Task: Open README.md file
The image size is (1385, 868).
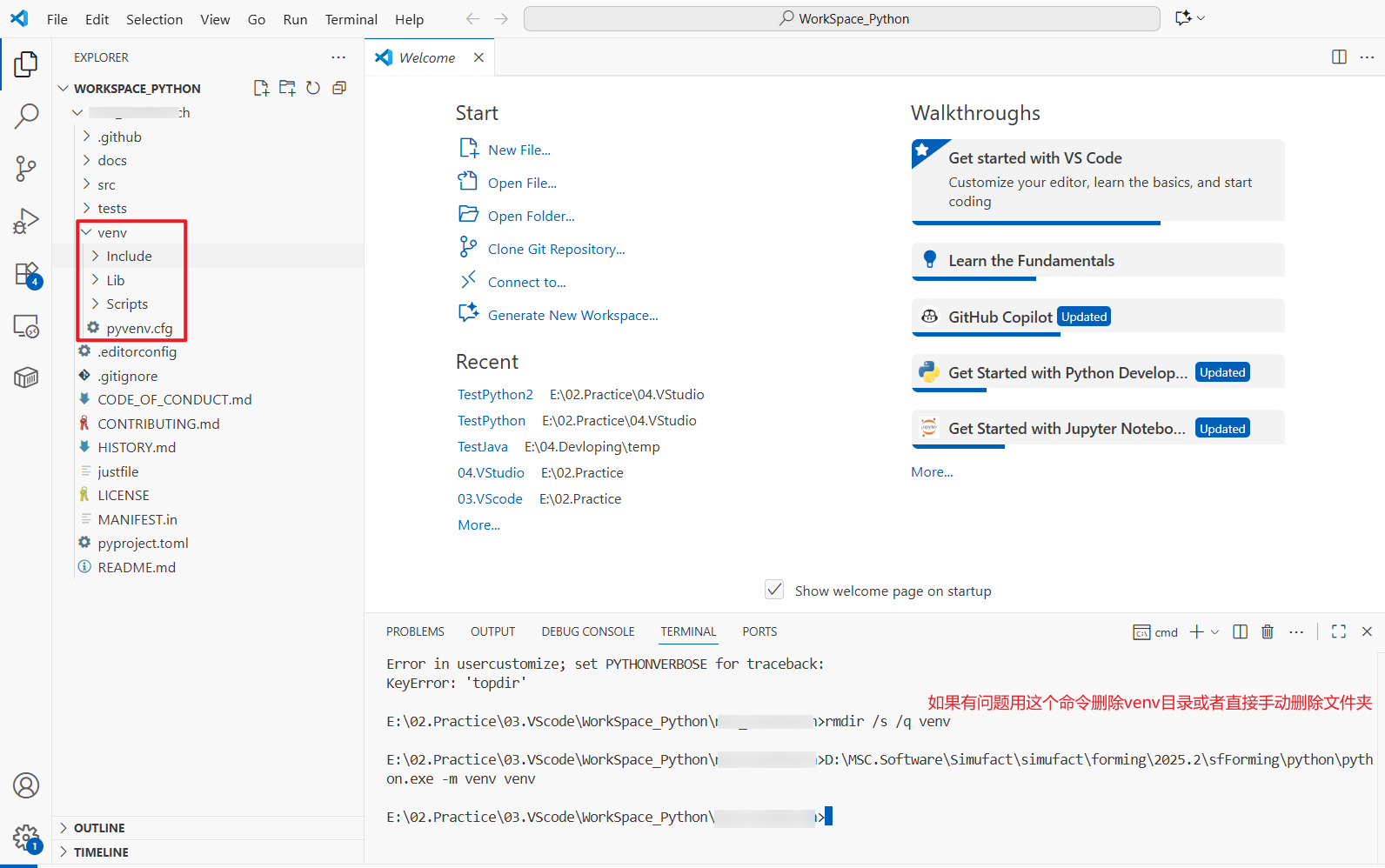Action: click(137, 567)
